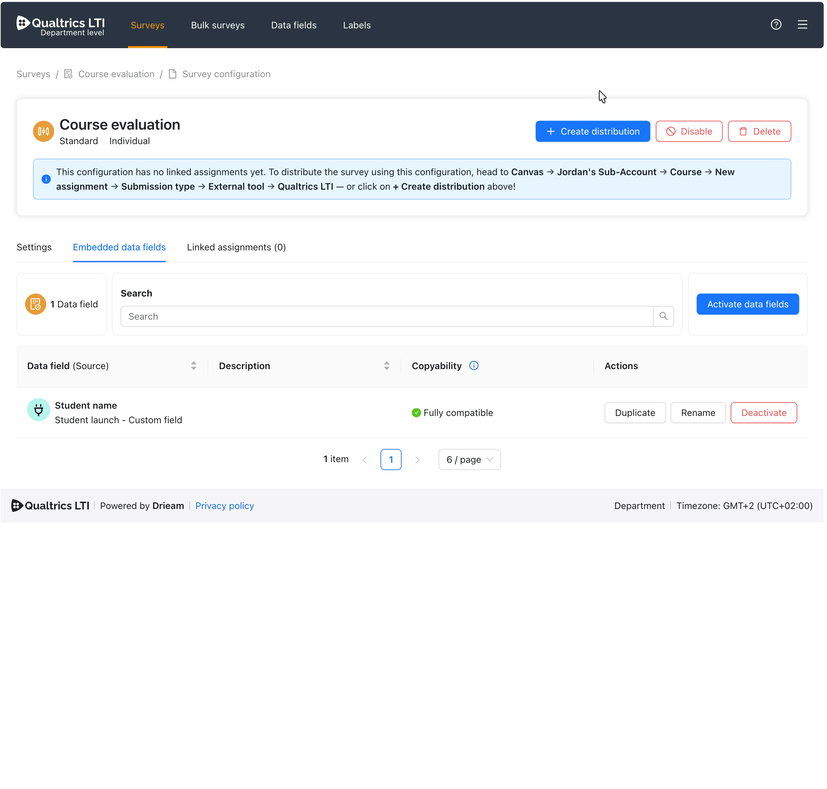Click the Survey configuration document icon
The width and height of the screenshot is (827, 789).
[x=172, y=74]
